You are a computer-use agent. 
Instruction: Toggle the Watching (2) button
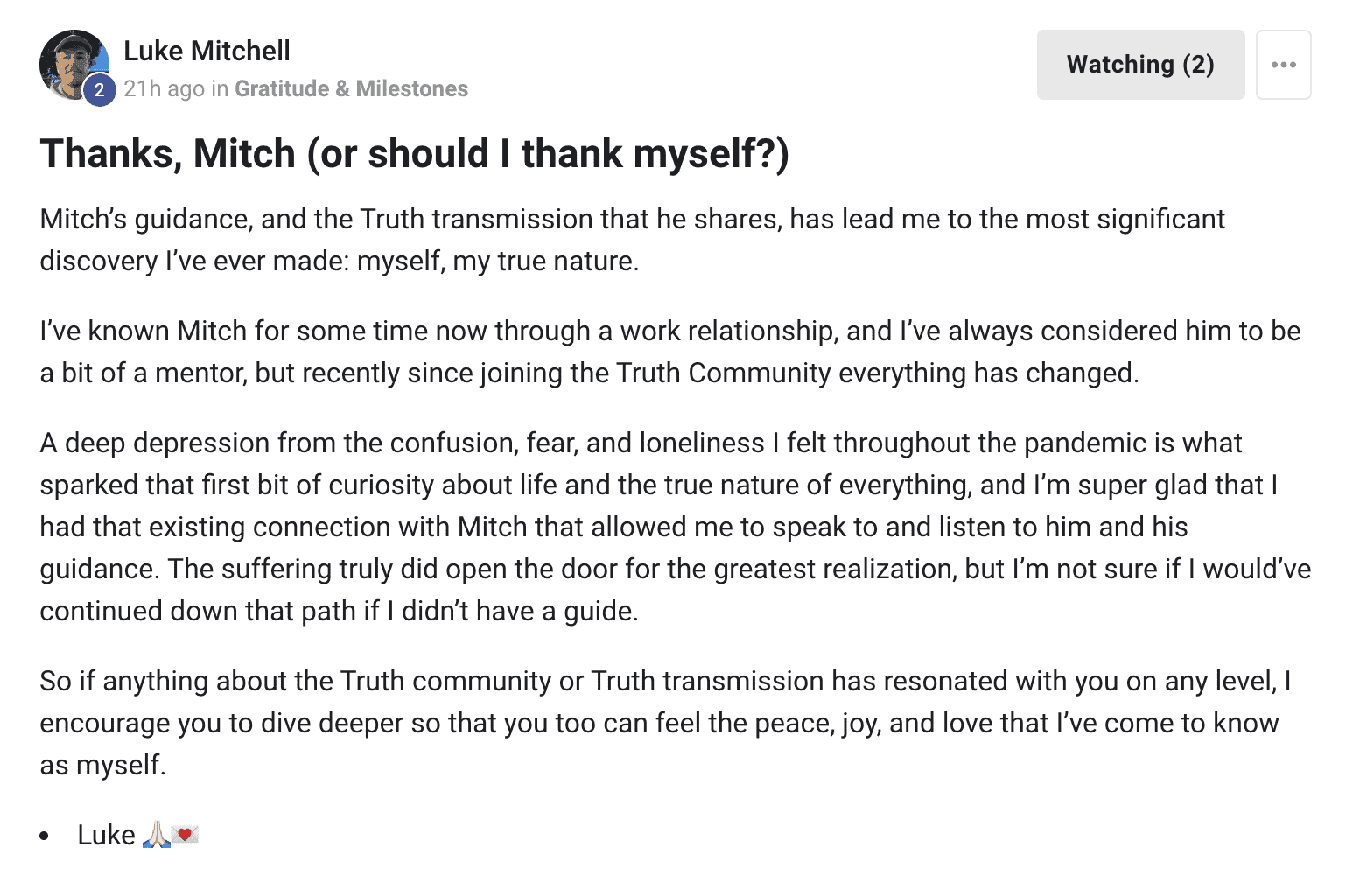1140,65
